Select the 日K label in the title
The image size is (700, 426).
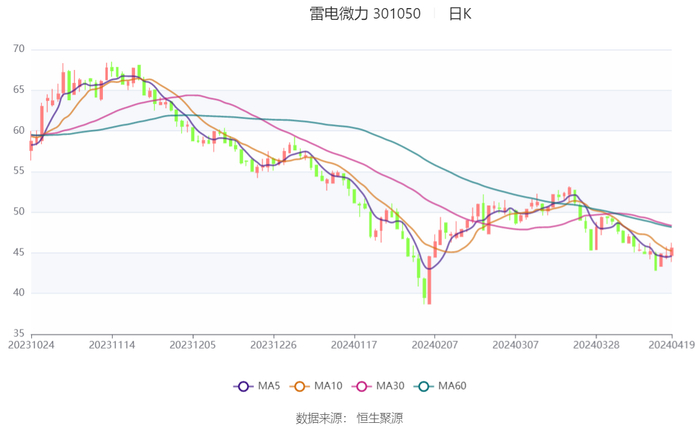pyautogui.click(x=460, y=14)
